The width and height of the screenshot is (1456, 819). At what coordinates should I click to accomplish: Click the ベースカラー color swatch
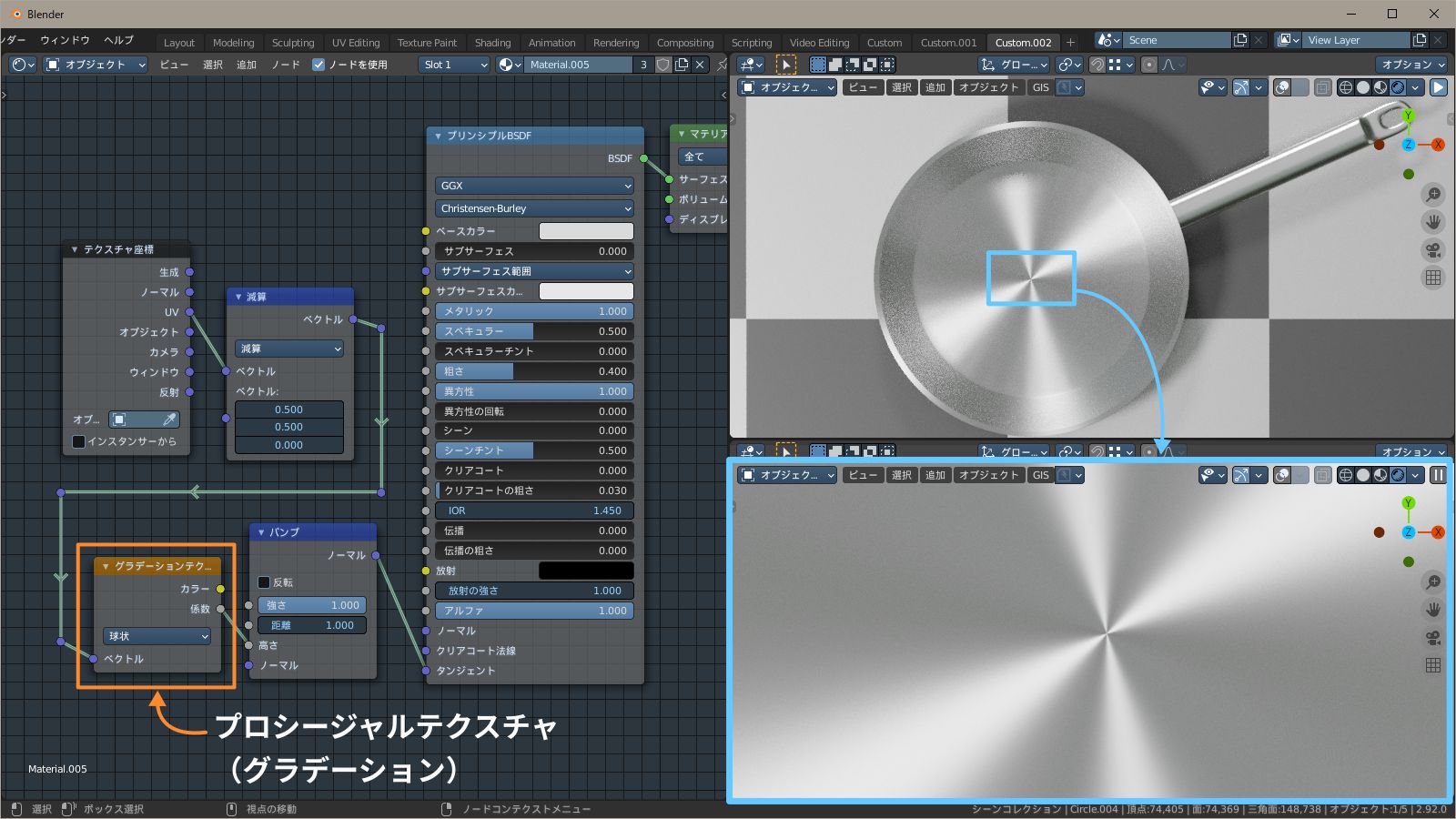586,230
